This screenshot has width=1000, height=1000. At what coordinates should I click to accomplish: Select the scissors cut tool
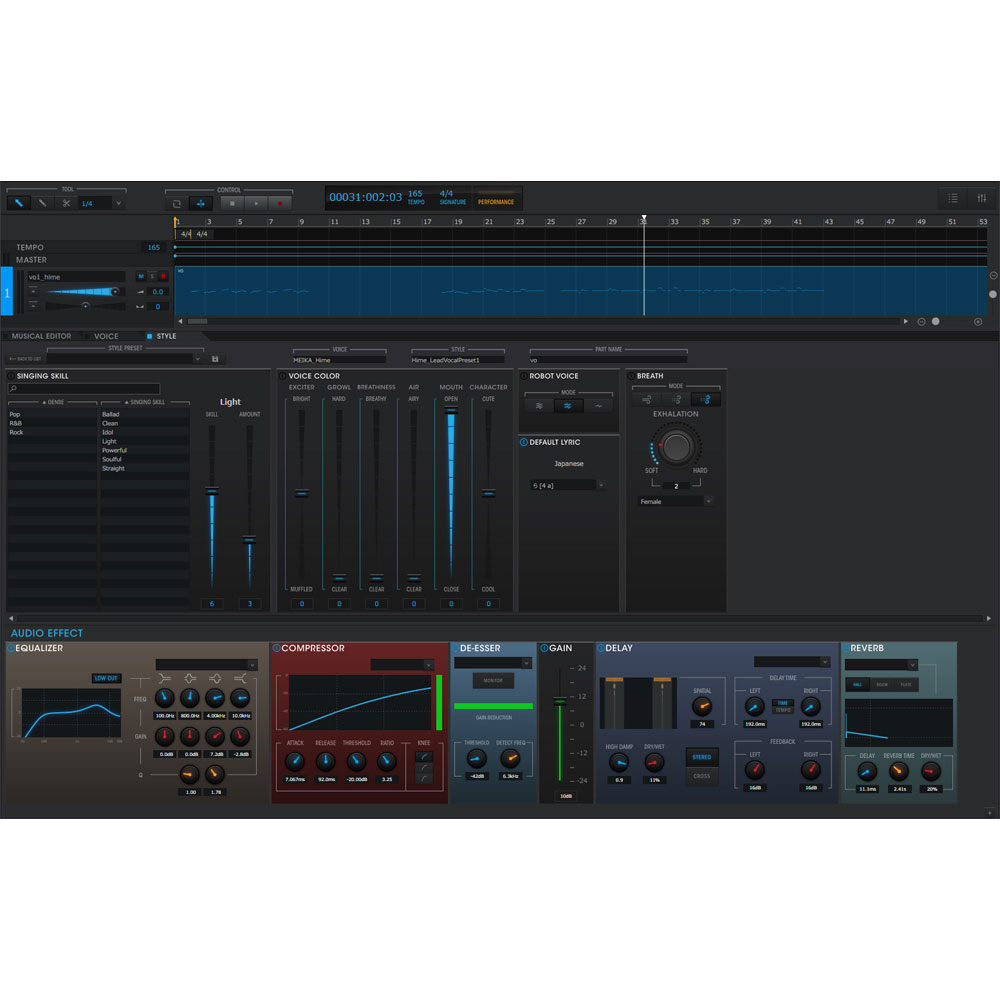[65, 203]
